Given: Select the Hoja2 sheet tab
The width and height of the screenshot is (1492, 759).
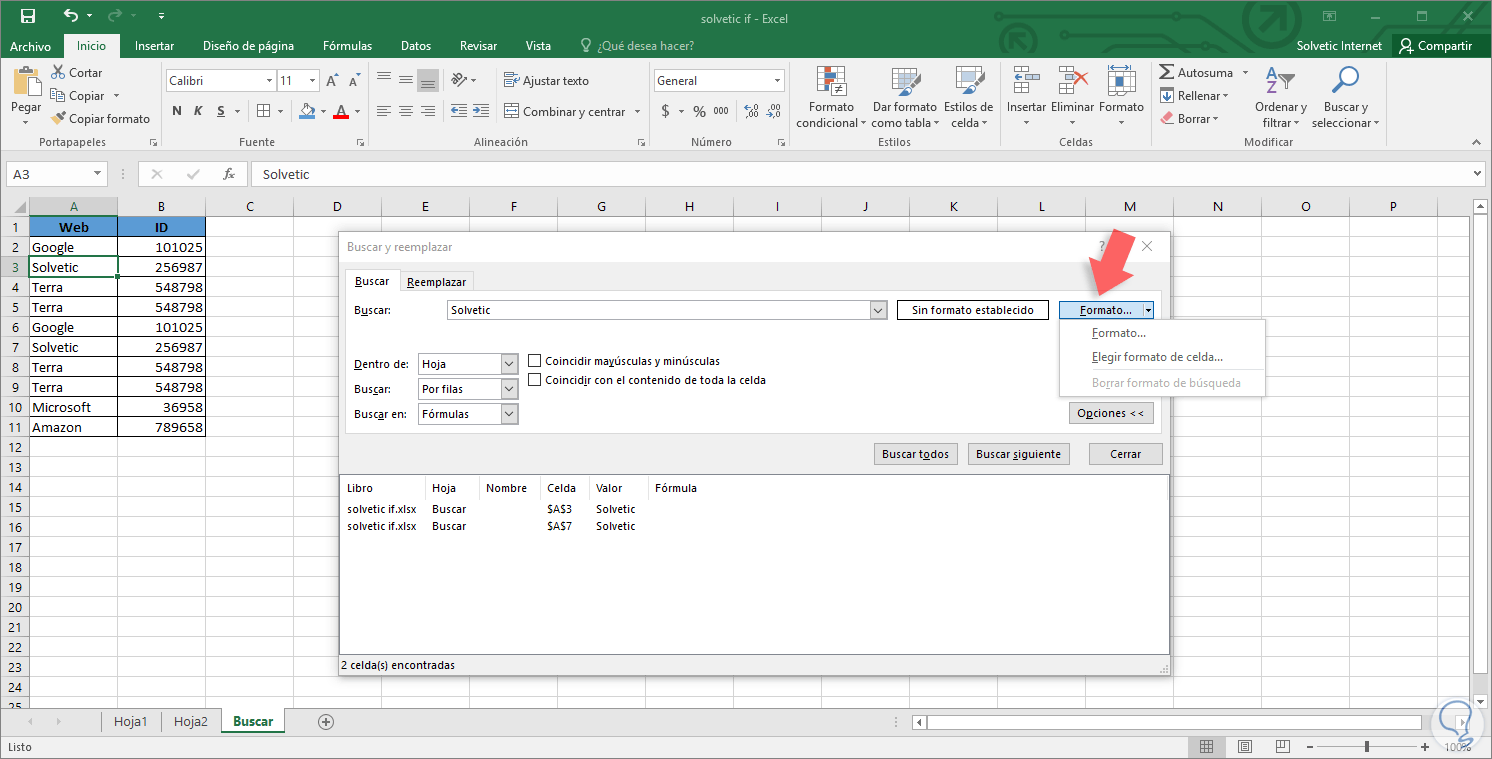Looking at the screenshot, I should click(x=190, y=720).
